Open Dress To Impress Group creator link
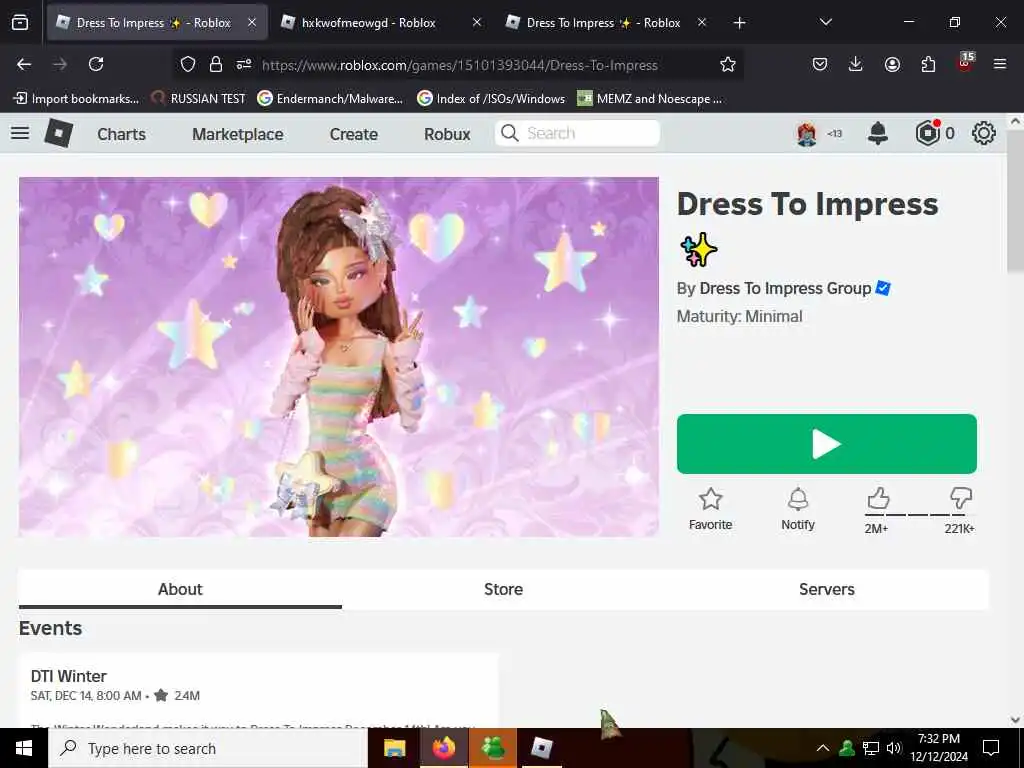This screenshot has height=768, width=1024. tap(785, 289)
